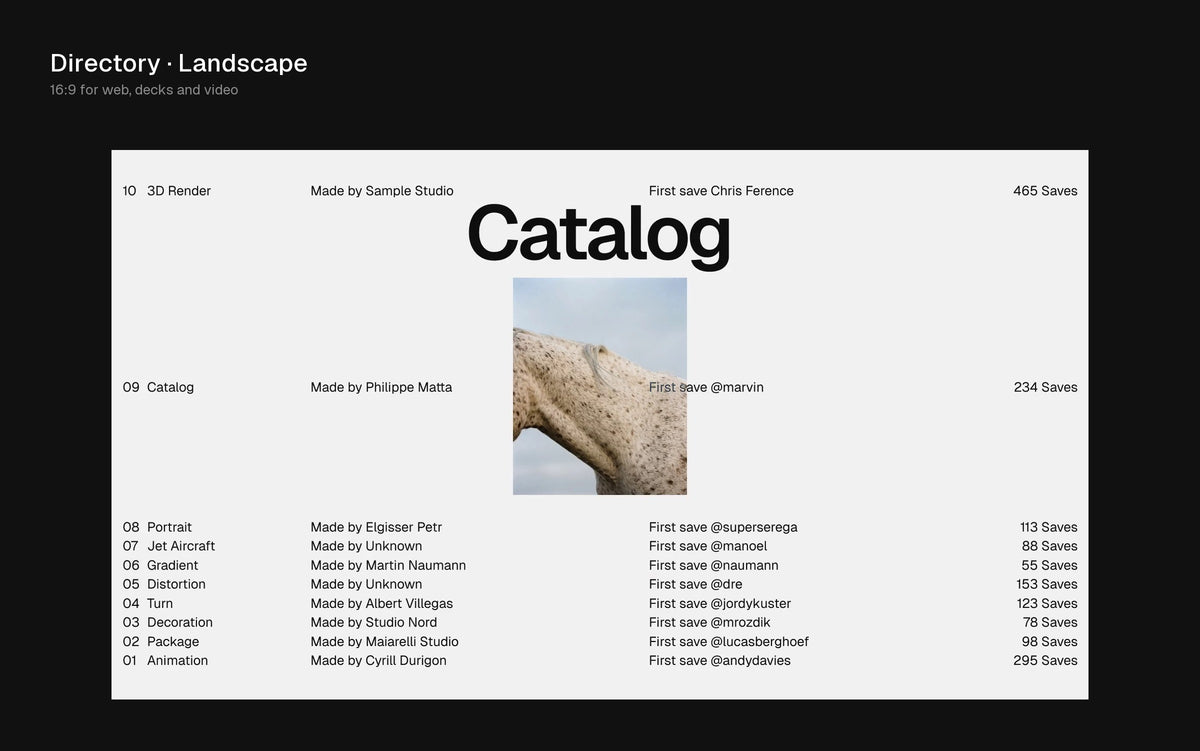Click the 295 Saves count
This screenshot has width=1200, height=751.
tap(1046, 660)
